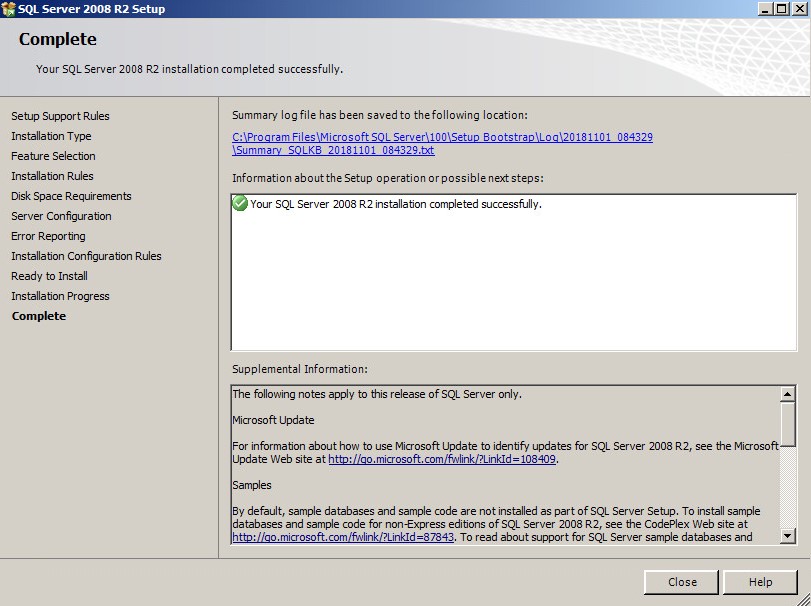
Task: Select the Feature Selection step
Action: coord(53,156)
